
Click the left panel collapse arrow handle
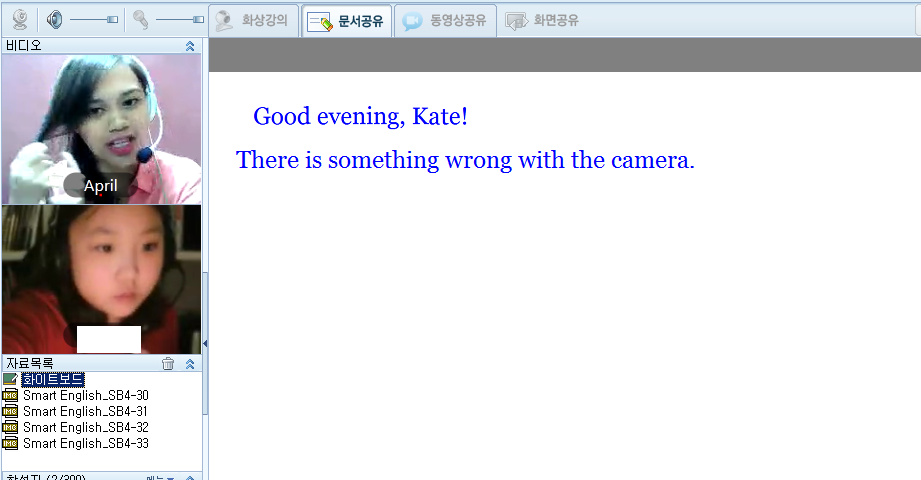(x=205, y=343)
